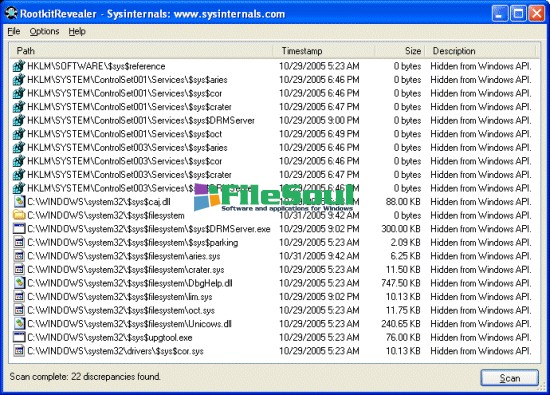550x395 pixels.
Task: Sort list by the Path column header
Action: 141,51
